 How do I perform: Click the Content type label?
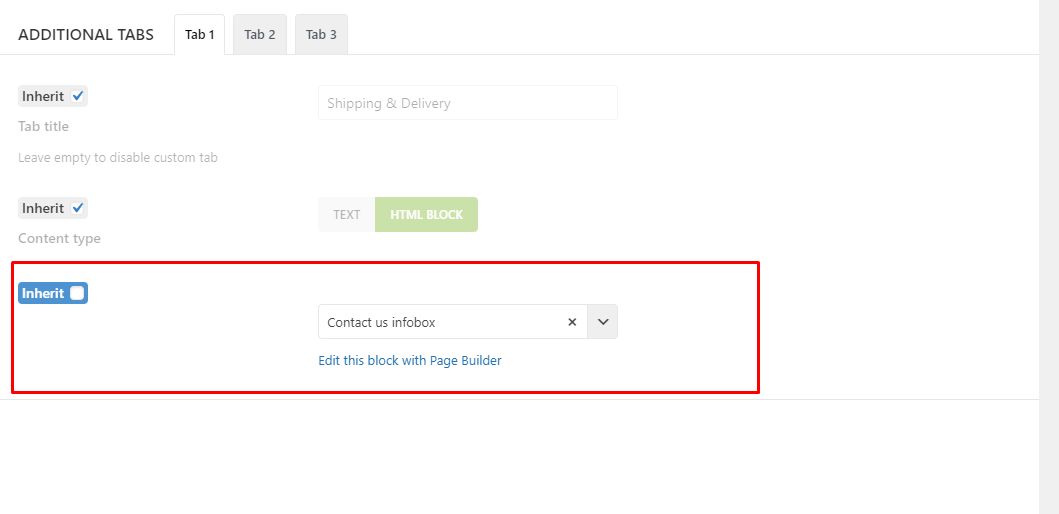[x=59, y=238]
